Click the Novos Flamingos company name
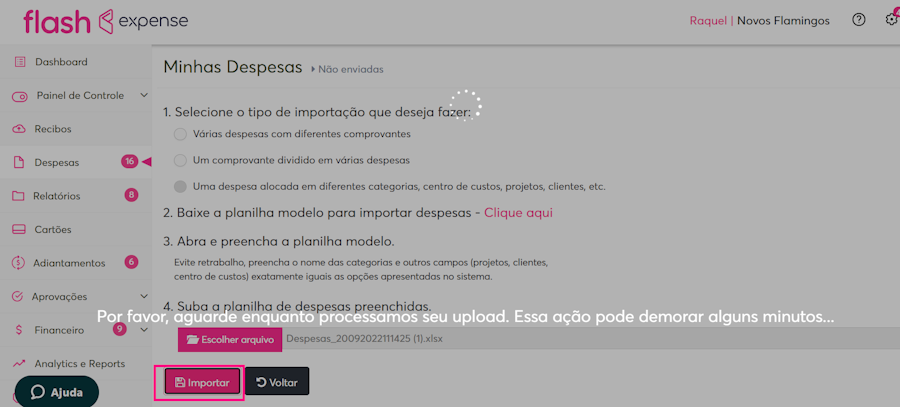Viewport: 900px width, 407px height. [783, 21]
